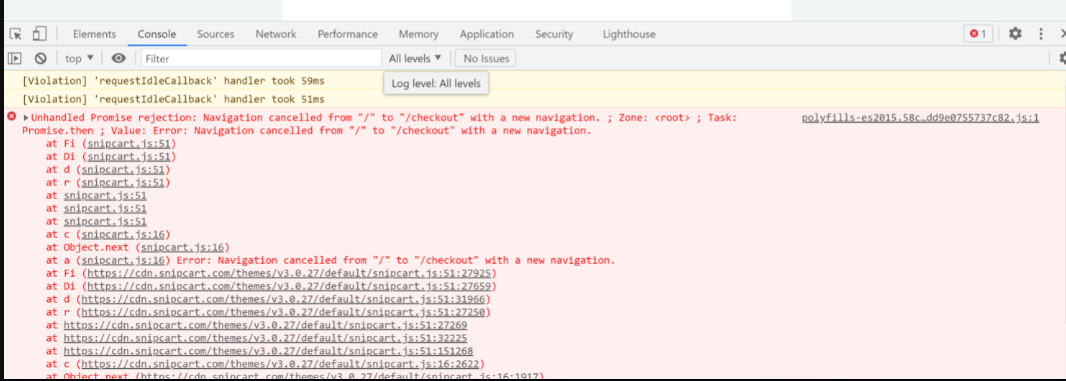The image size is (1066, 381).
Task: Click the red error icon beside Unhandled Promise rejection
Action: (12, 117)
